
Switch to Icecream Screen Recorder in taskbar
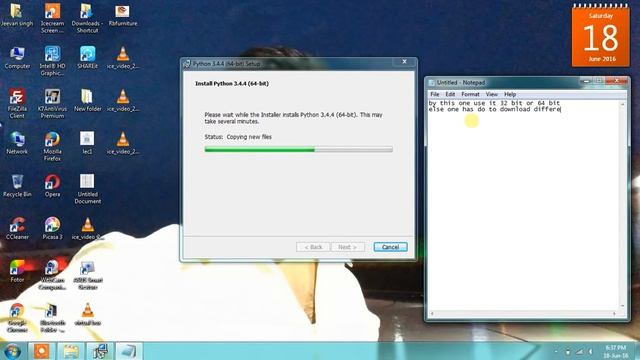coord(41,351)
